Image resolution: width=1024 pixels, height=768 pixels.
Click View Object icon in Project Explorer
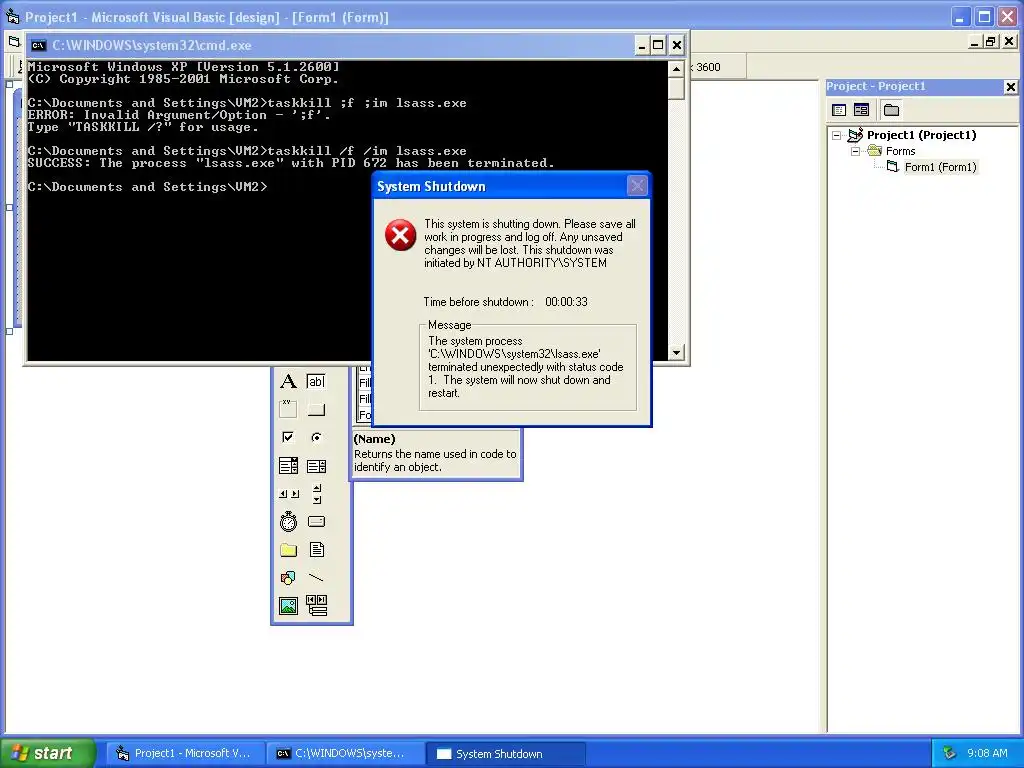coord(861,110)
